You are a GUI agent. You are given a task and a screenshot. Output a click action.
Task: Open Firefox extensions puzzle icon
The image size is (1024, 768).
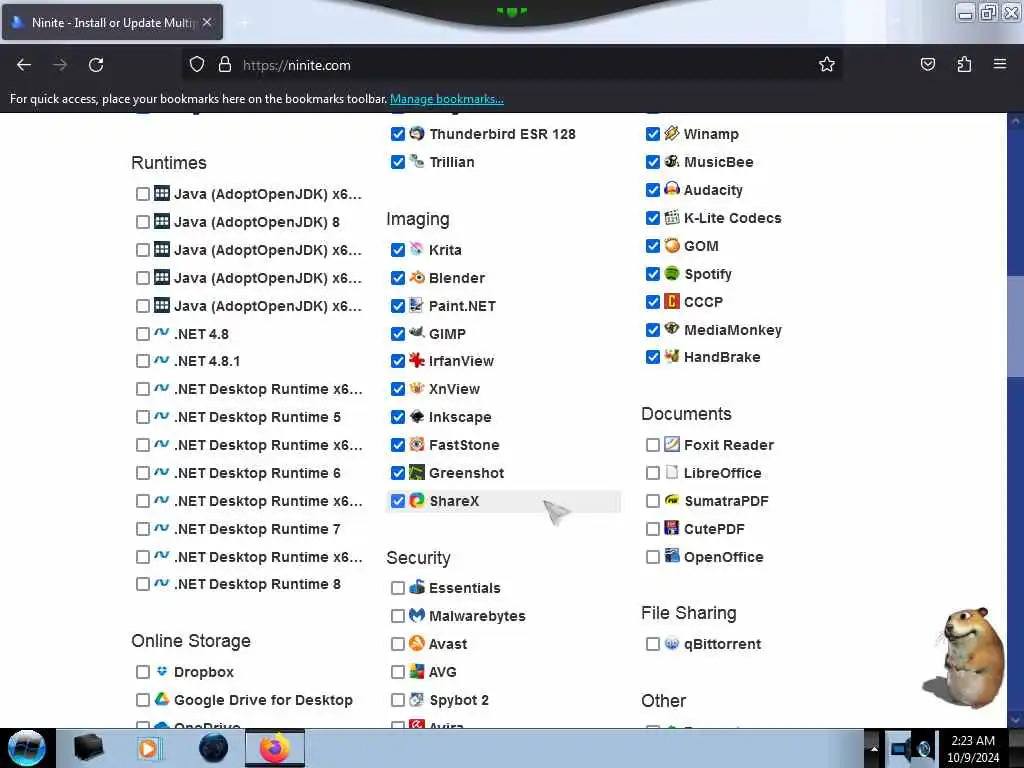coord(964,65)
